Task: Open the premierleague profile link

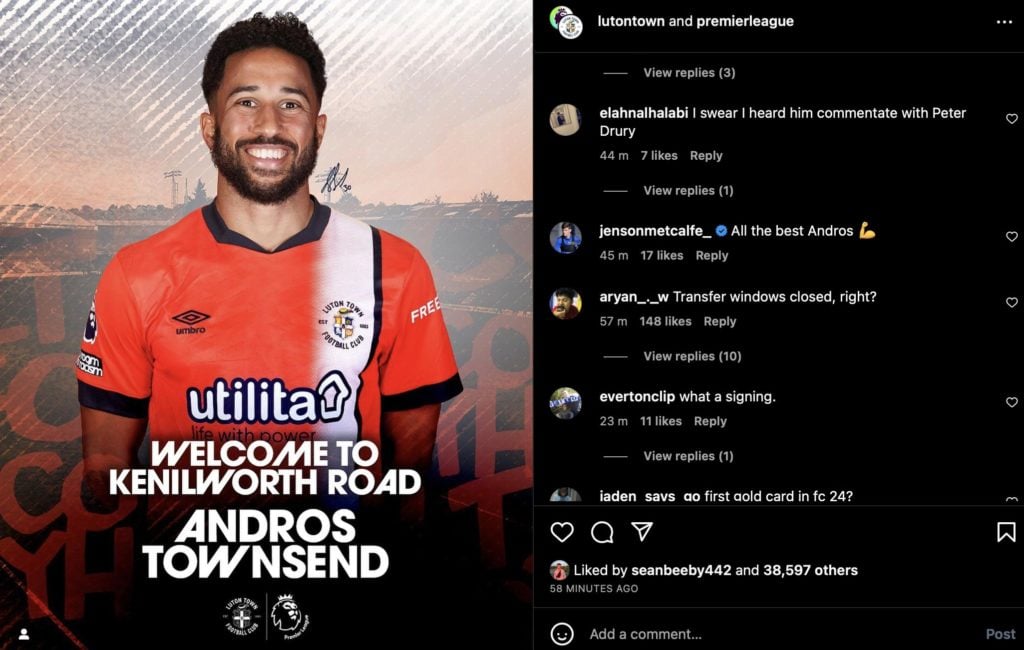Action: tap(745, 21)
